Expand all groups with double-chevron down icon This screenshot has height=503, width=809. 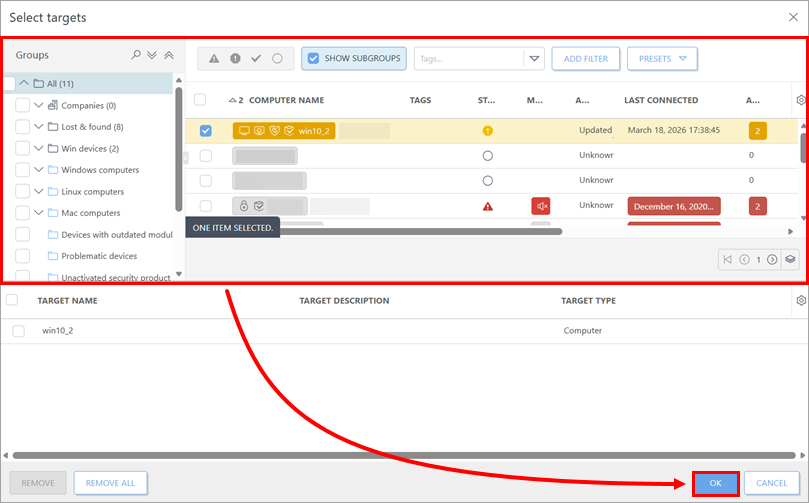pyautogui.click(x=152, y=56)
